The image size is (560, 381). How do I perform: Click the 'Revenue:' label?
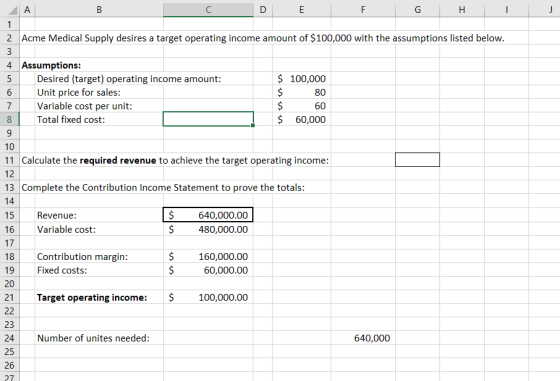point(57,215)
